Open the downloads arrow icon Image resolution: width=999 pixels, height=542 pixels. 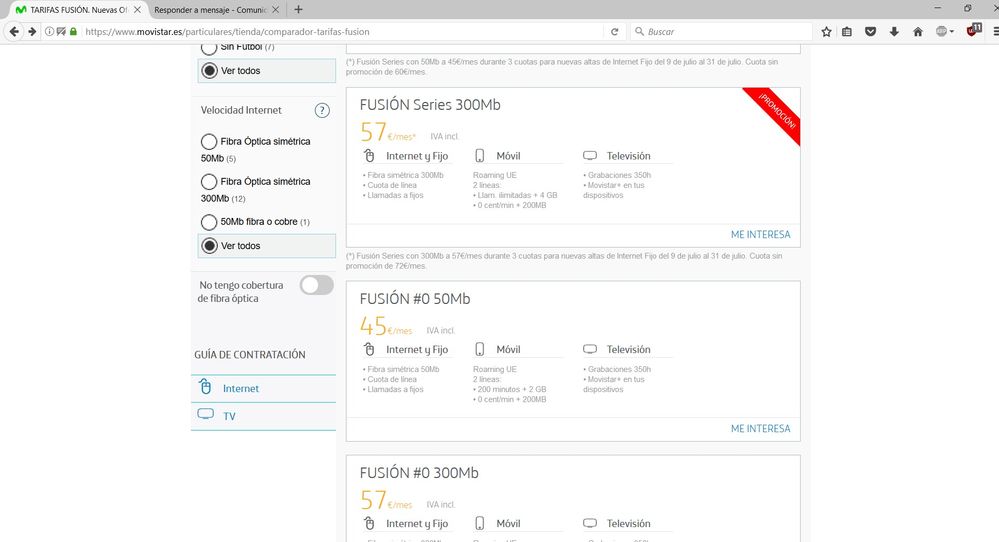[x=894, y=32]
